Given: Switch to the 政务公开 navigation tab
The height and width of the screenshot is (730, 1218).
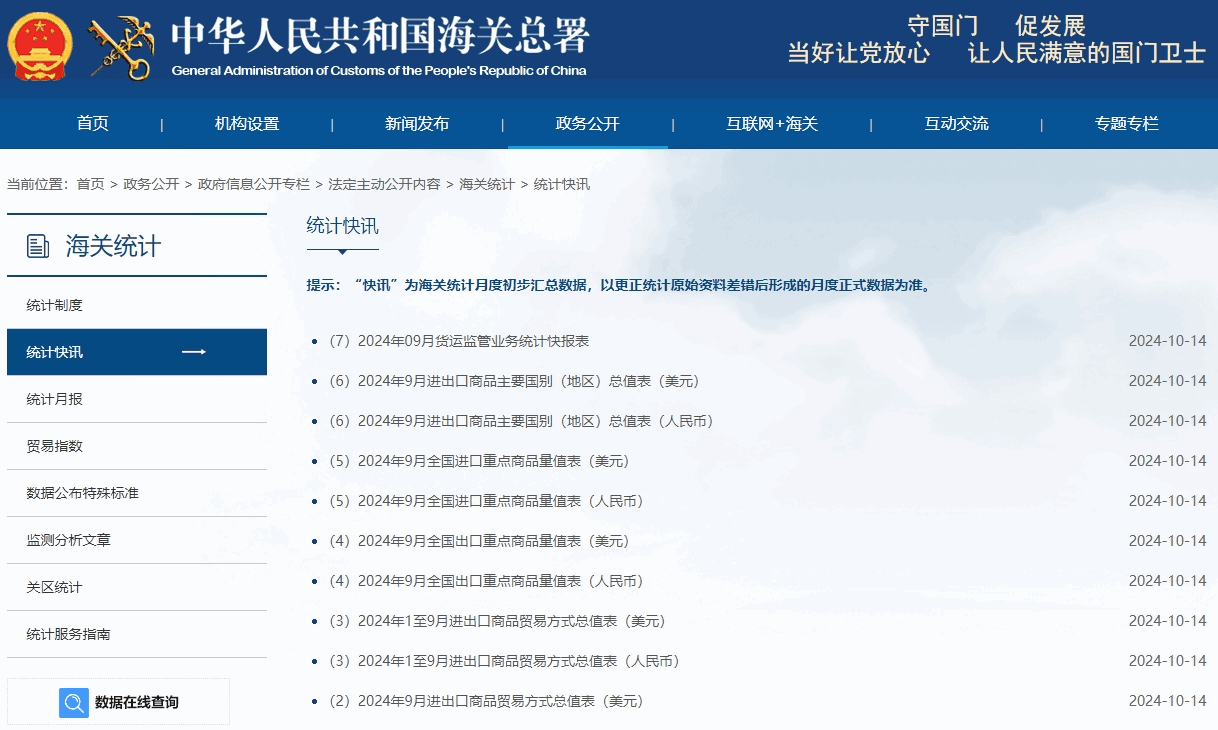Looking at the screenshot, I should coord(588,122).
